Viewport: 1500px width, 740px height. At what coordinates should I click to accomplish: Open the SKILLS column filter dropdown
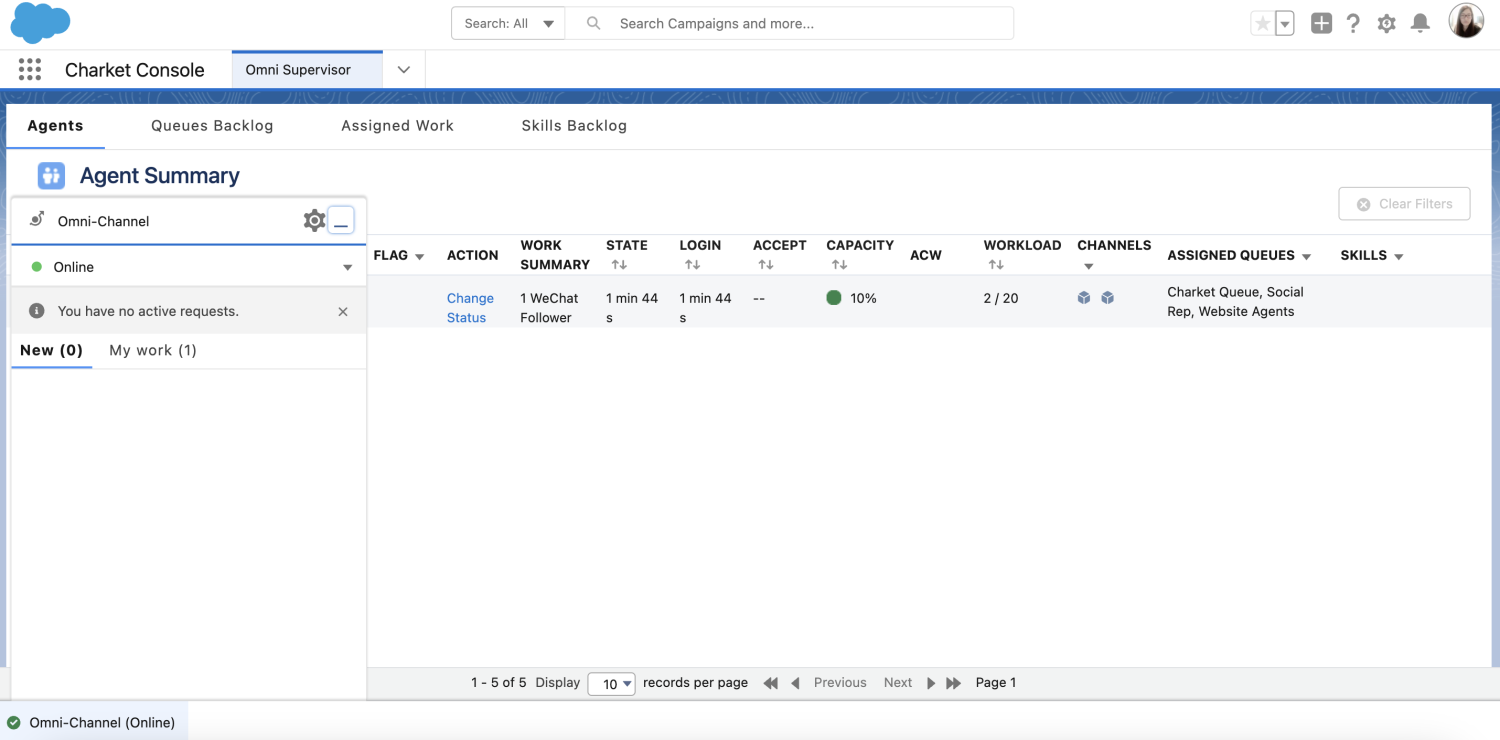(x=1398, y=257)
